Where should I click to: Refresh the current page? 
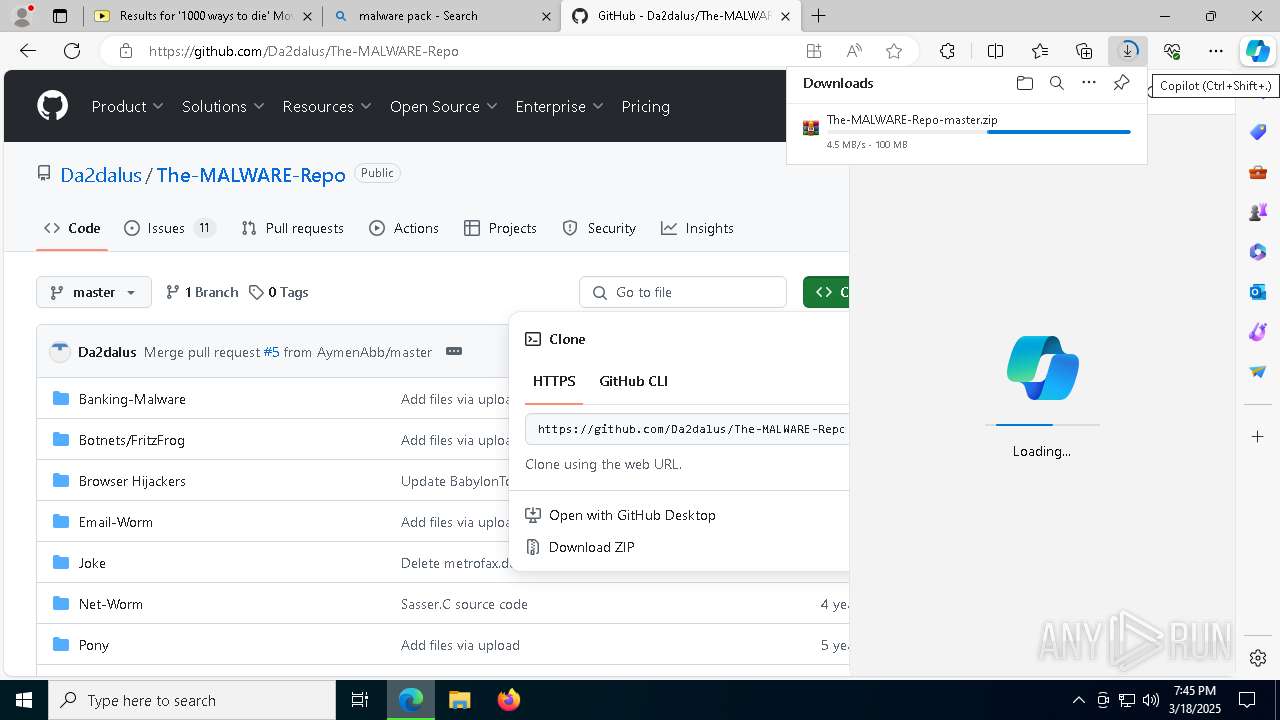tap(72, 51)
